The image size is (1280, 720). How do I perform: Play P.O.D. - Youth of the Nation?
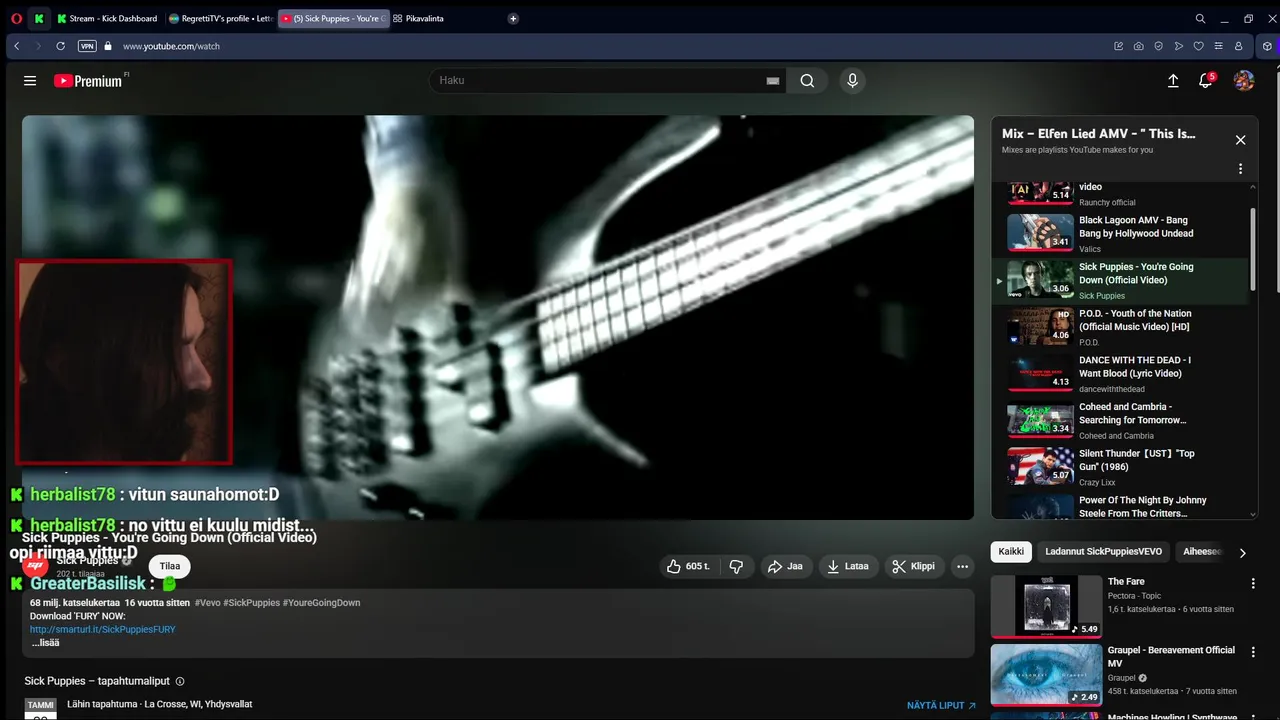[x=1120, y=327]
